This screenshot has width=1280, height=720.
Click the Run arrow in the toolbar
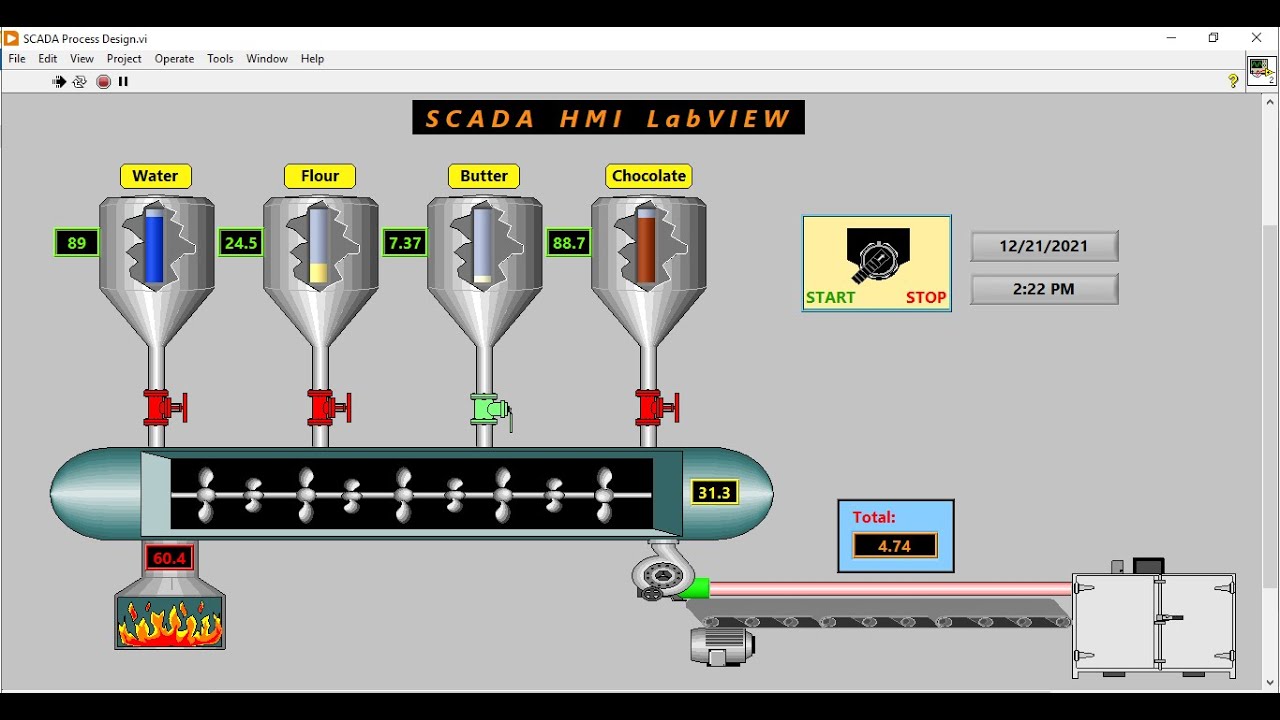point(59,82)
